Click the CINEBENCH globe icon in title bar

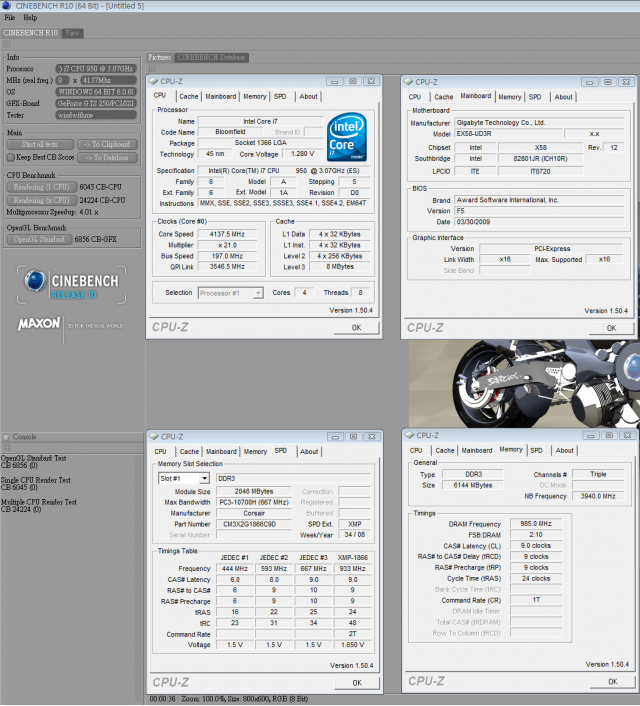point(6,5)
